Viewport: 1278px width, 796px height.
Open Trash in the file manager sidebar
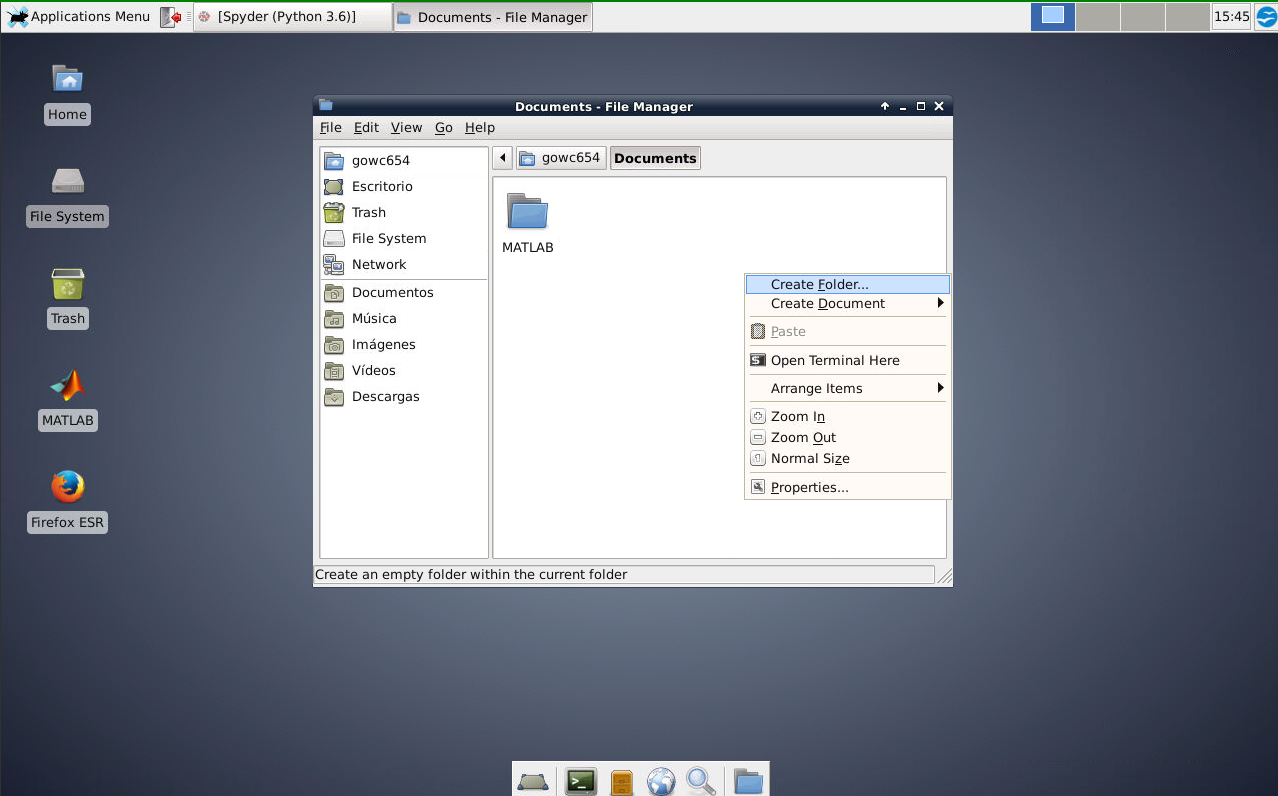click(403, 212)
